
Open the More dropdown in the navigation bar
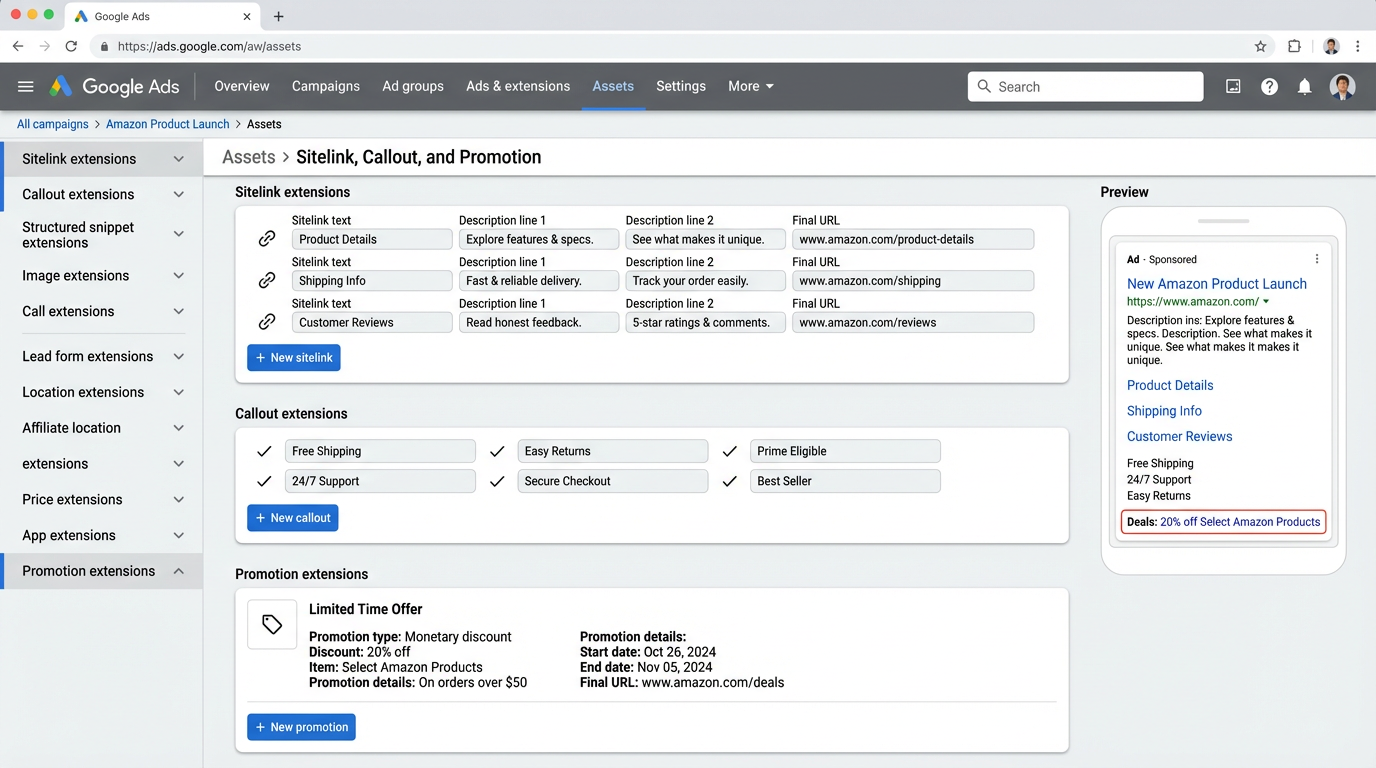750,86
